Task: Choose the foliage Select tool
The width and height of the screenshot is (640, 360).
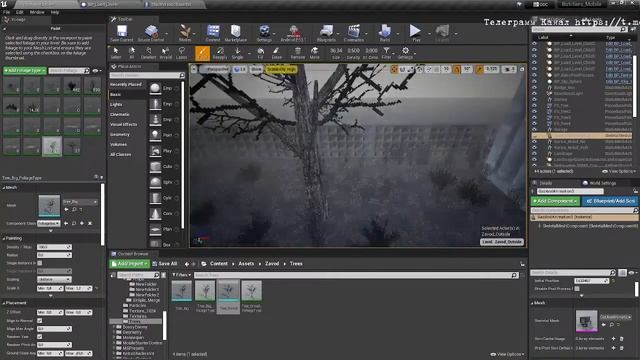Action: (116, 53)
